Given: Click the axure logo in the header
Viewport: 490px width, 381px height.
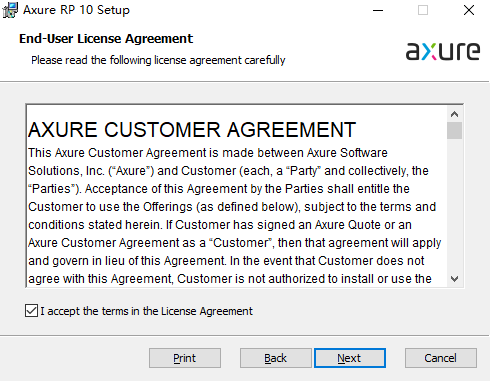Looking at the screenshot, I should coord(443,51).
